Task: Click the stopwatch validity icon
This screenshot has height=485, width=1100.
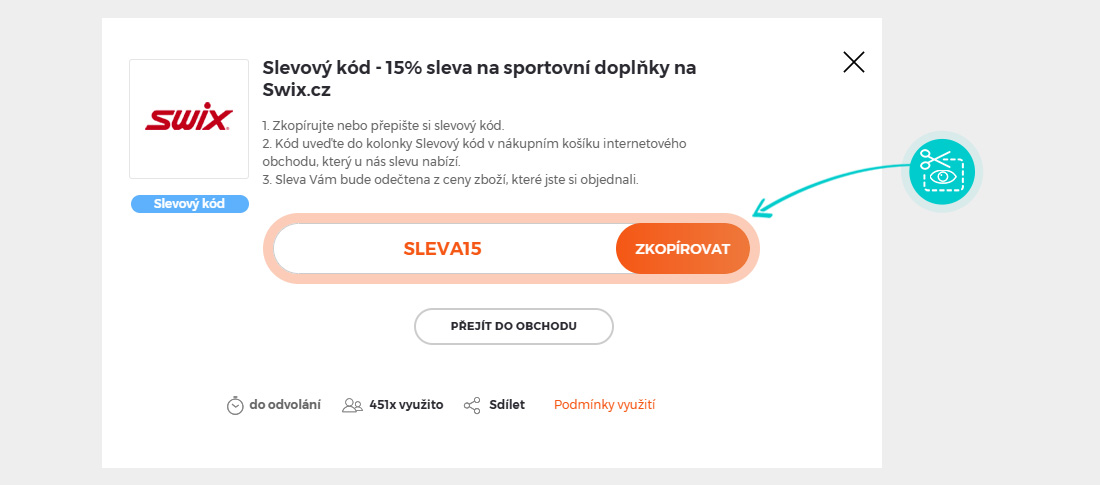Action: (235, 405)
